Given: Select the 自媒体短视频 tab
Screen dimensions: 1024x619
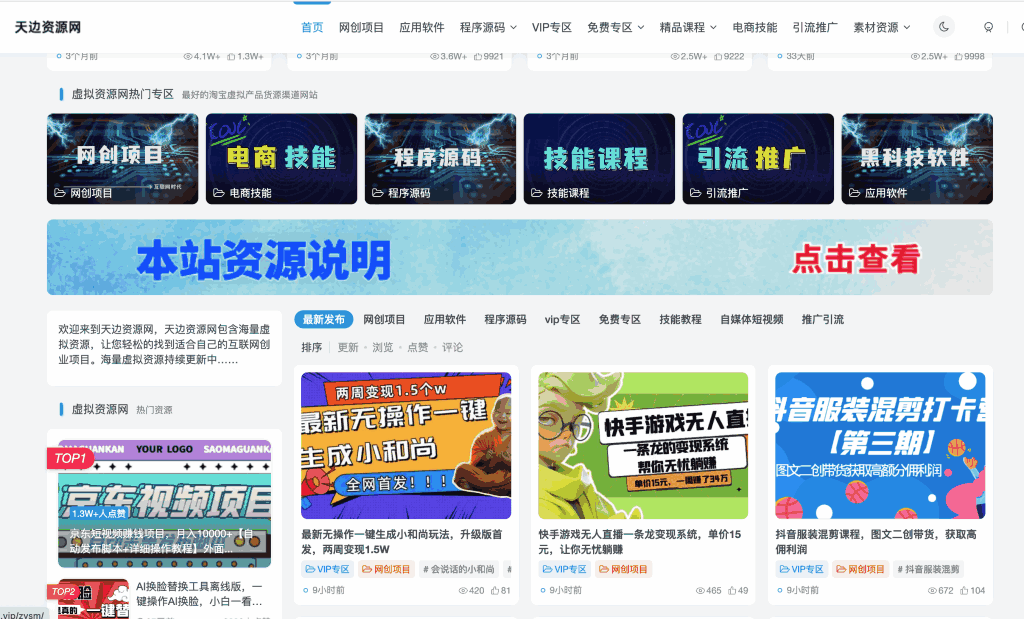Looking at the screenshot, I should coord(751,320).
